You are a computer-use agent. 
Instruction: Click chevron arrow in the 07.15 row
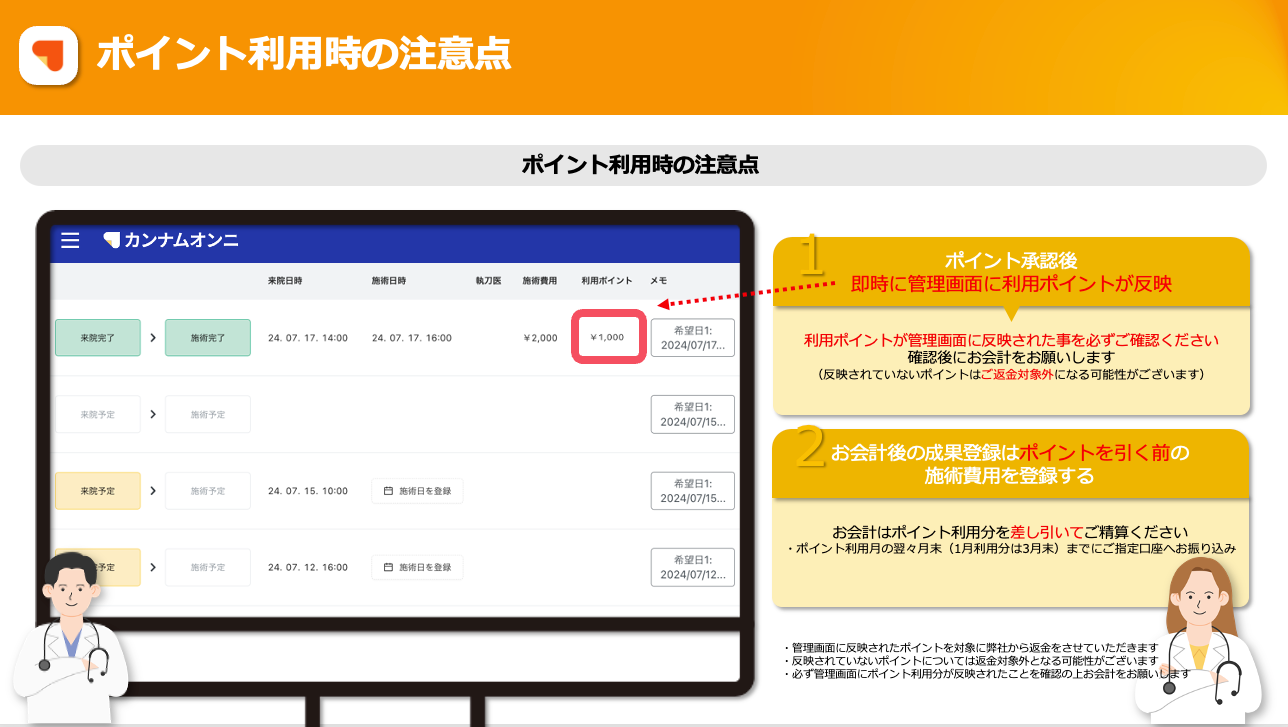153,491
